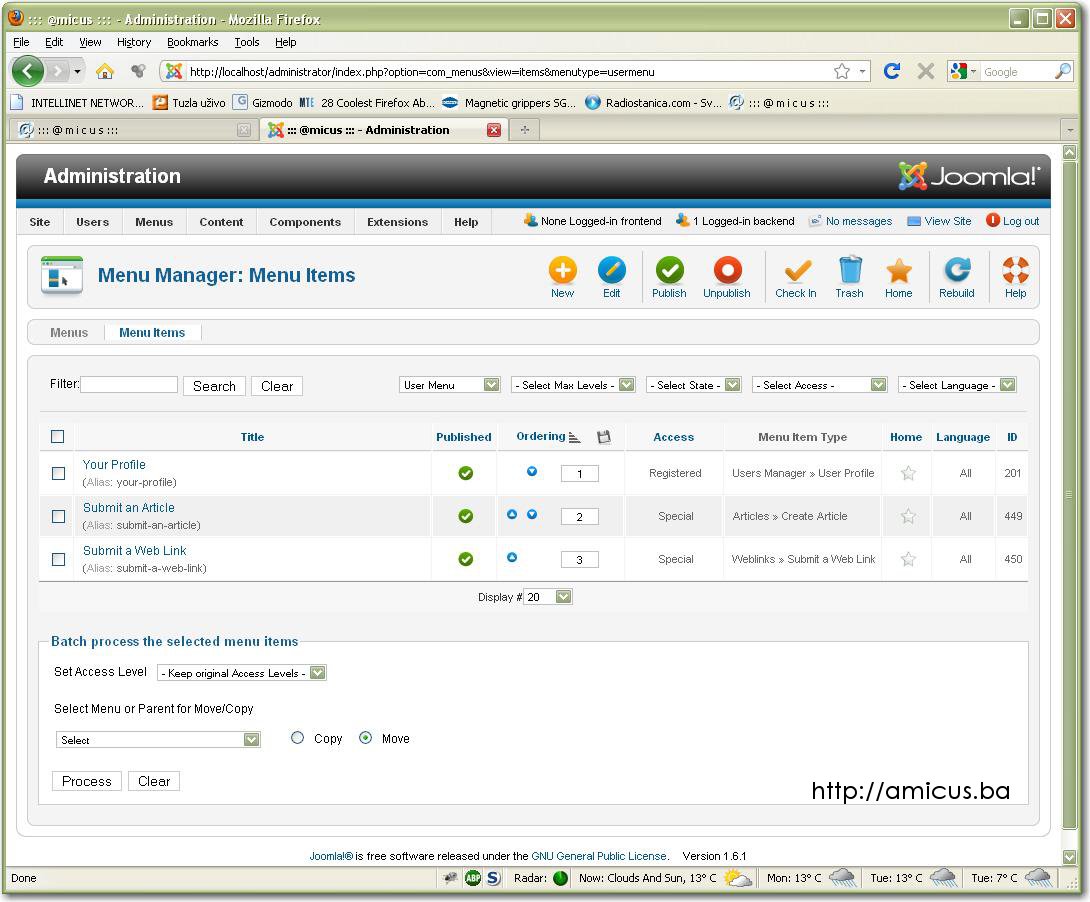
Task: Open the Content admin menu
Action: click(221, 222)
